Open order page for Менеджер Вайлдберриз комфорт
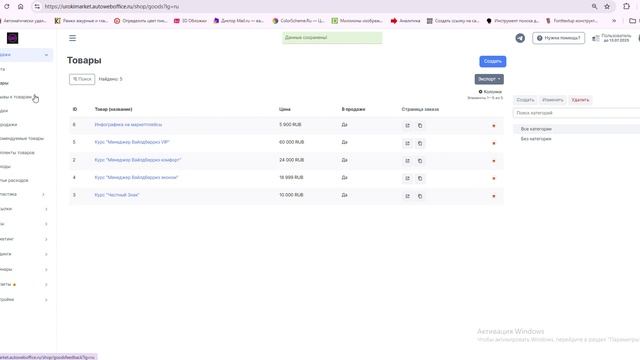 [x=407, y=161]
